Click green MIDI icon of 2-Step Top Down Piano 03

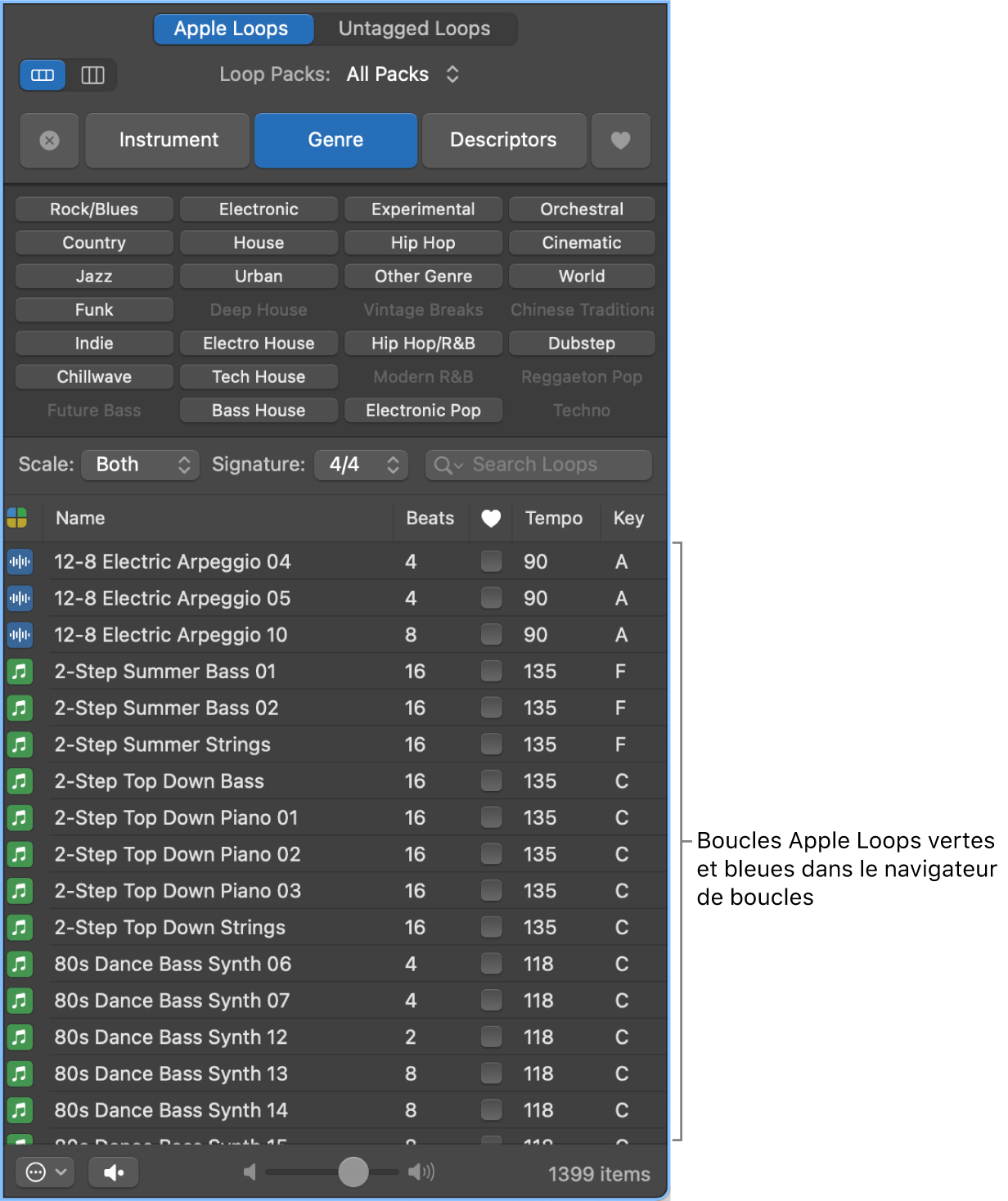coord(20,891)
